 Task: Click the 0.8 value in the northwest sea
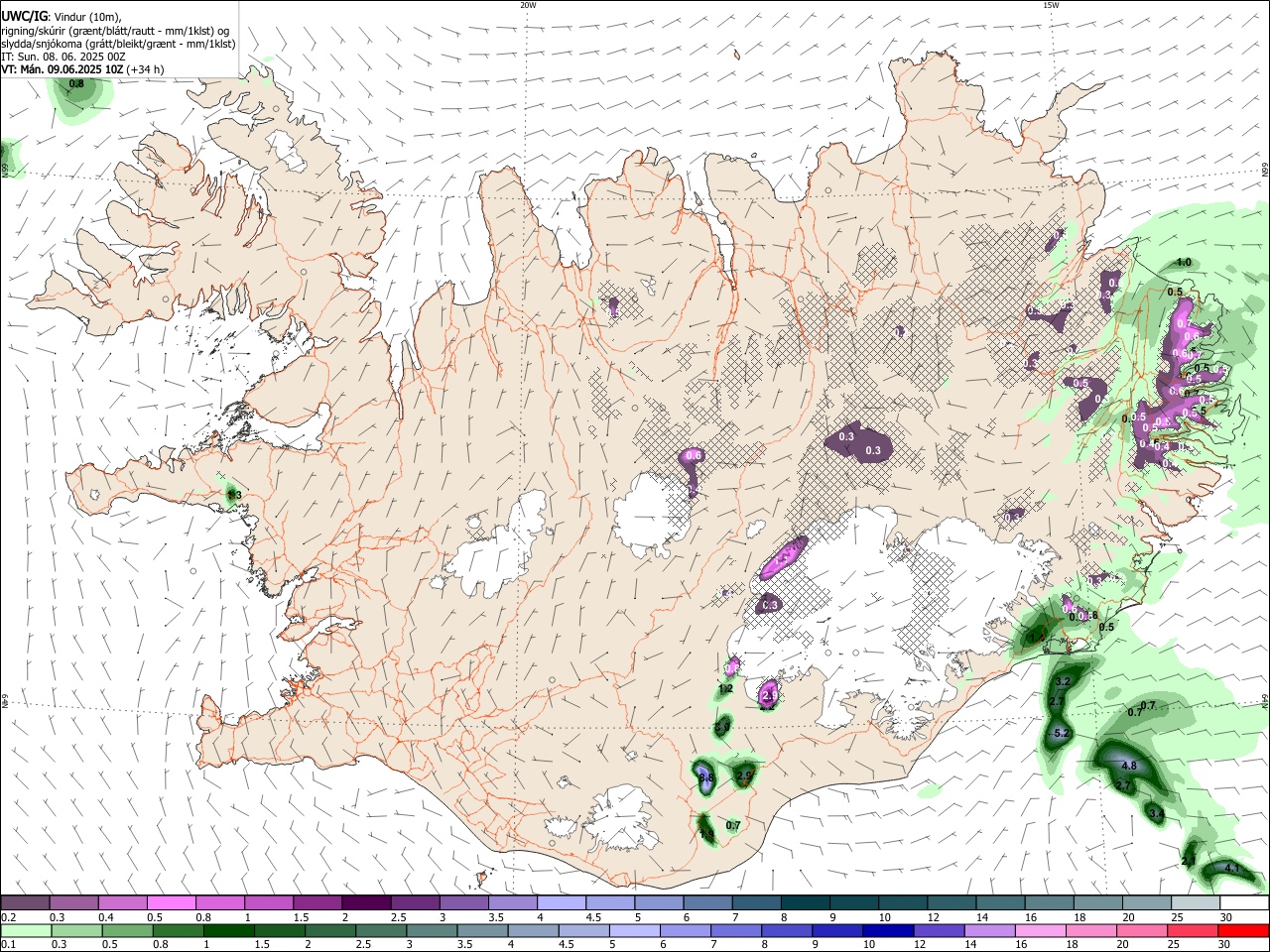tap(76, 84)
